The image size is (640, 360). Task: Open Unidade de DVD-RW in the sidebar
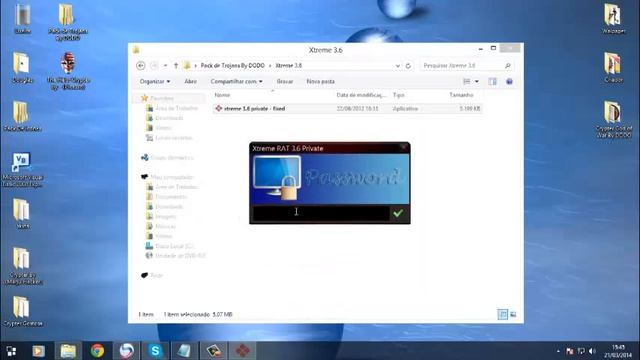pos(180,256)
